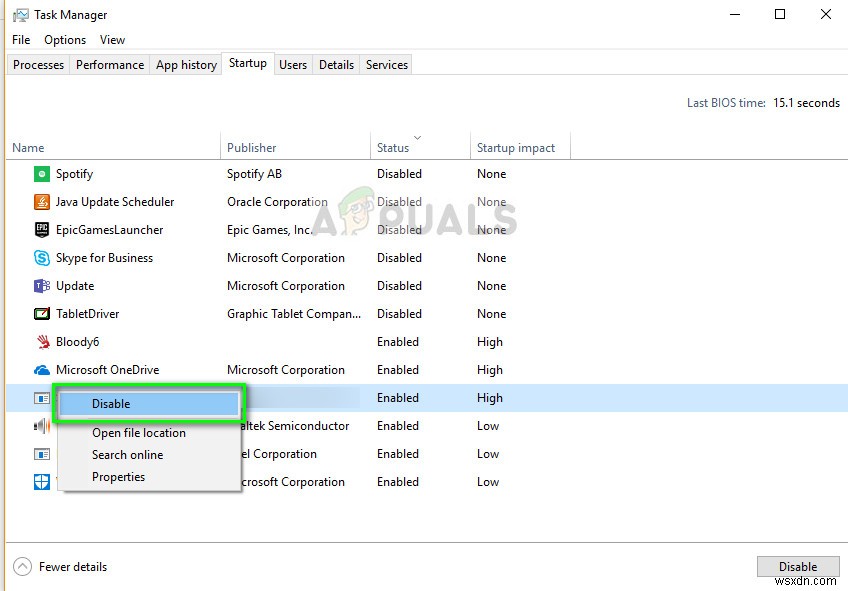The width and height of the screenshot is (848, 591).
Task: Collapse view using Fewer details arrow
Action: point(23,567)
